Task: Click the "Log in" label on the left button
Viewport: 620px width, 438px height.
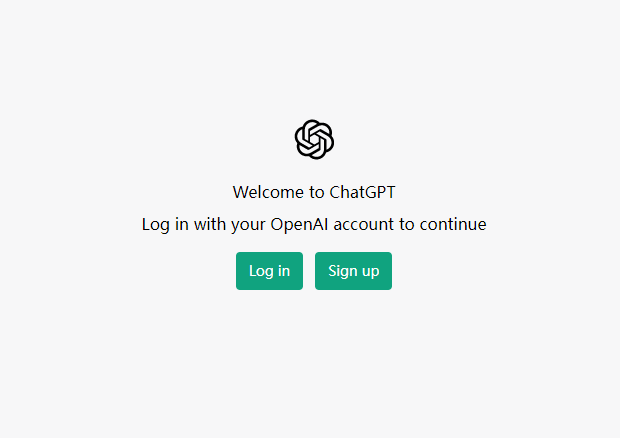Action: coord(269,271)
